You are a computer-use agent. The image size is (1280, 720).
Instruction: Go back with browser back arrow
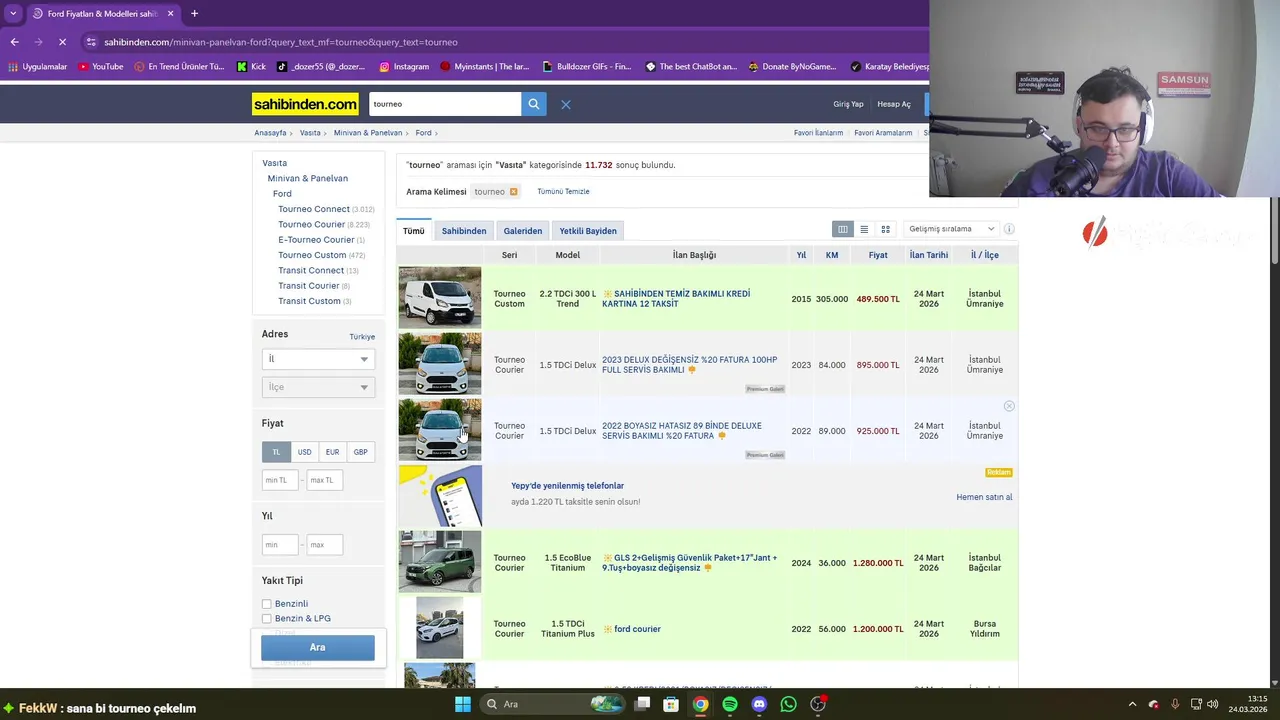point(14,42)
